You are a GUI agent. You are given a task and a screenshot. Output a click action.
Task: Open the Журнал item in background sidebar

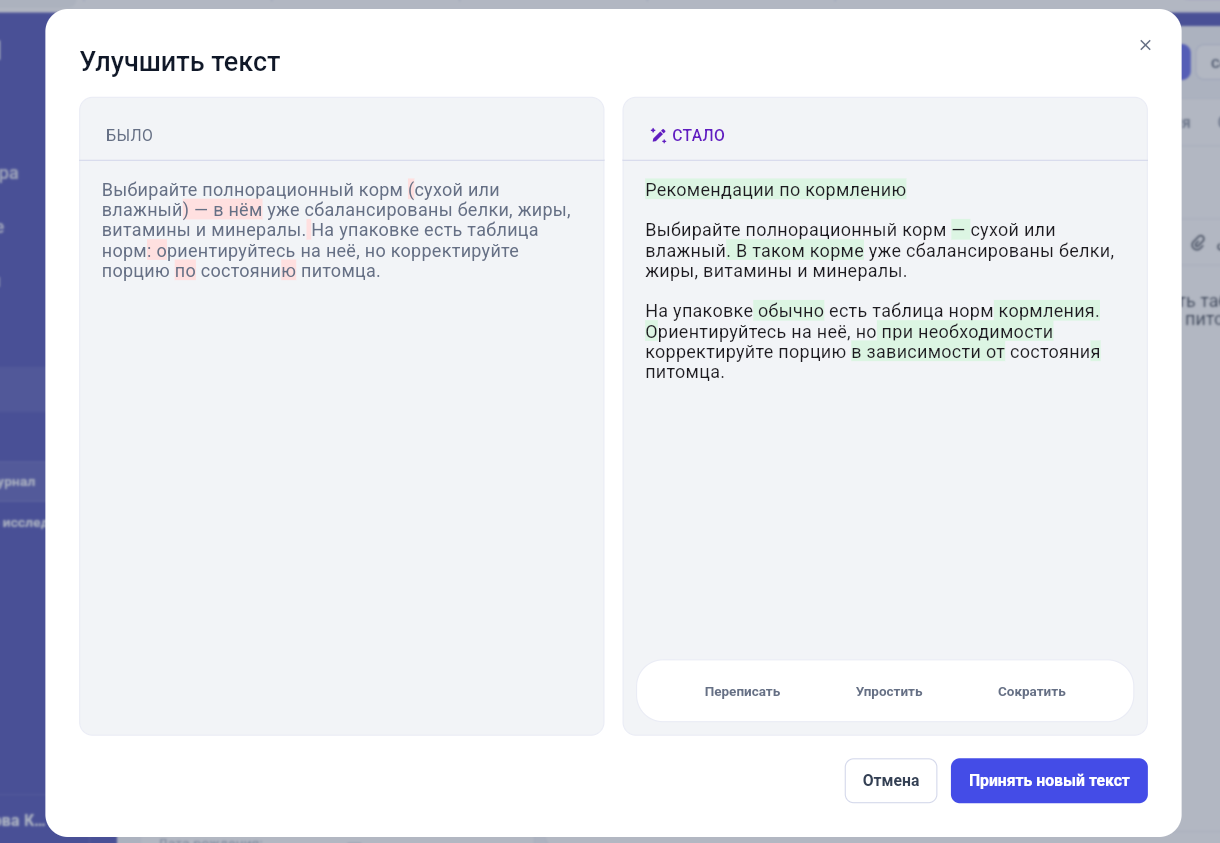18,482
